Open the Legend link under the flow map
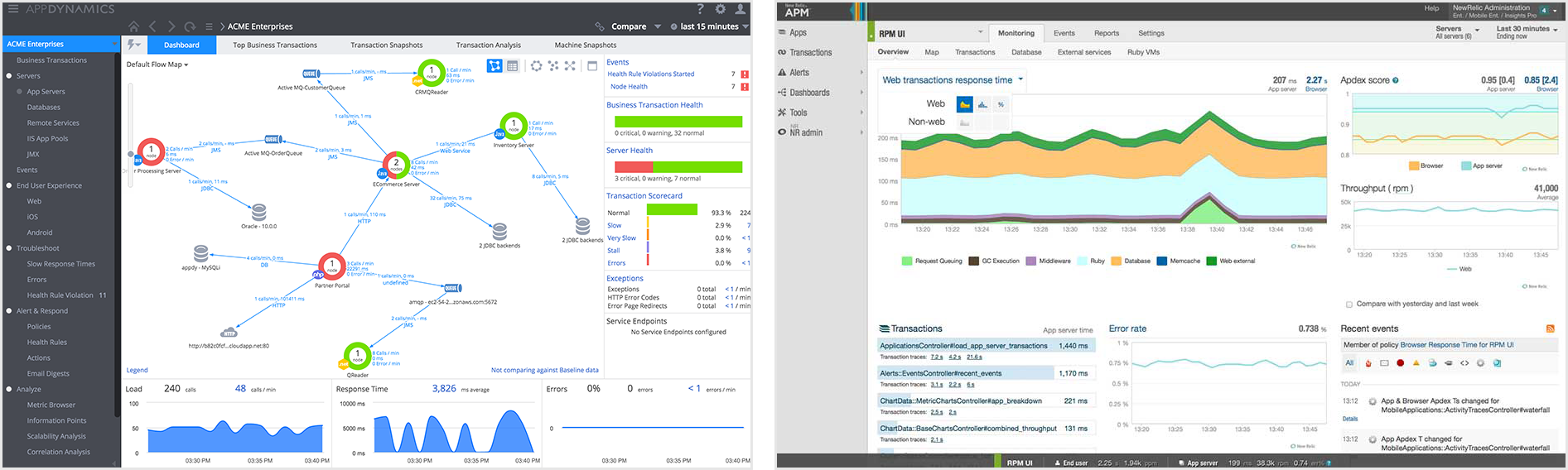This screenshot has width=1568, height=470. point(137,370)
